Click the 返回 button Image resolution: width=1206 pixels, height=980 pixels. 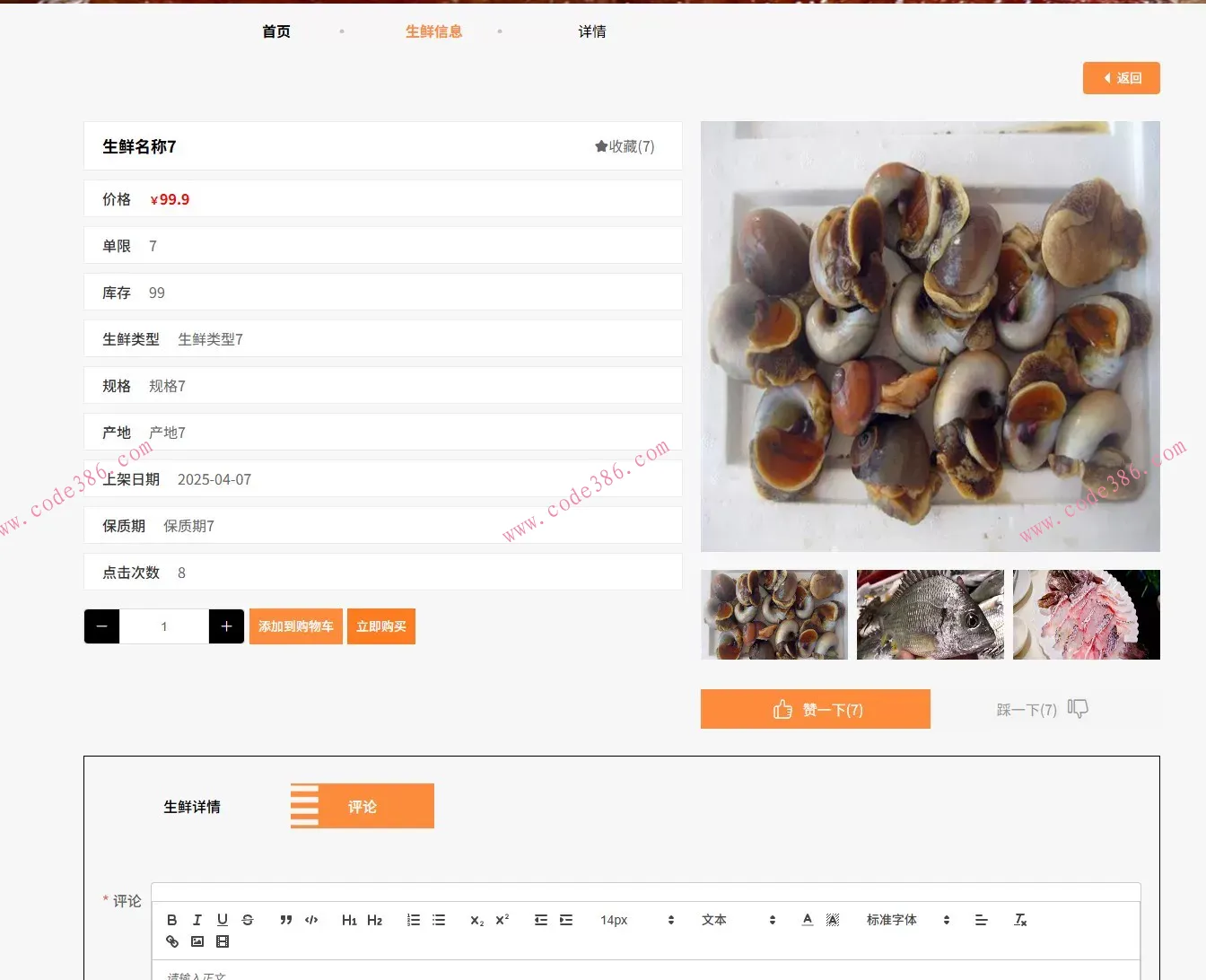[x=1121, y=78]
